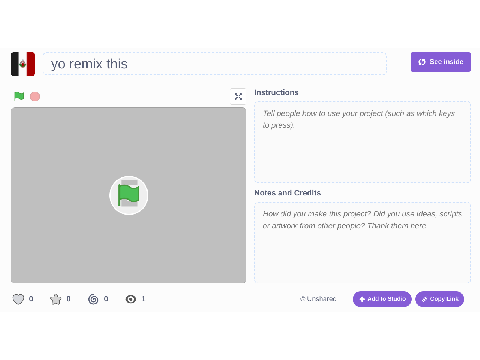Click the See inside button
This screenshot has height=360, width=480.
click(x=441, y=62)
